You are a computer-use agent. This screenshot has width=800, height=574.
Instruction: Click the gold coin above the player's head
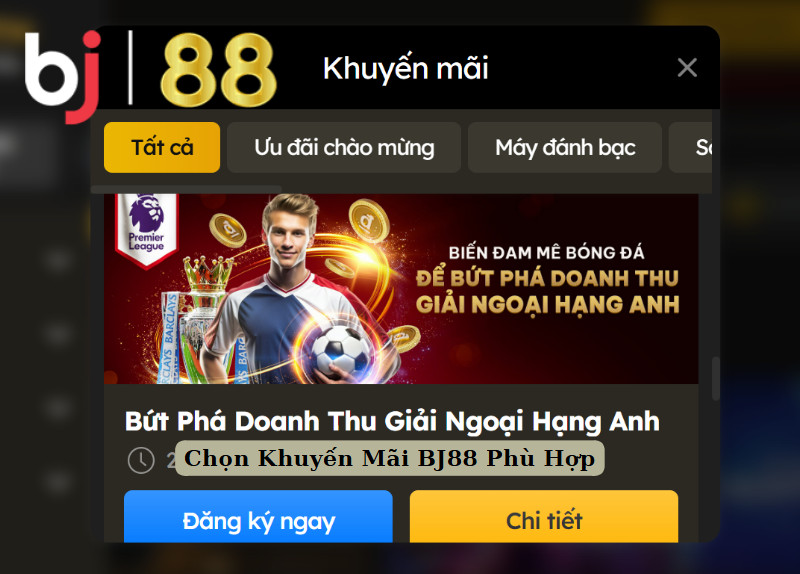pyautogui.click(x=369, y=220)
